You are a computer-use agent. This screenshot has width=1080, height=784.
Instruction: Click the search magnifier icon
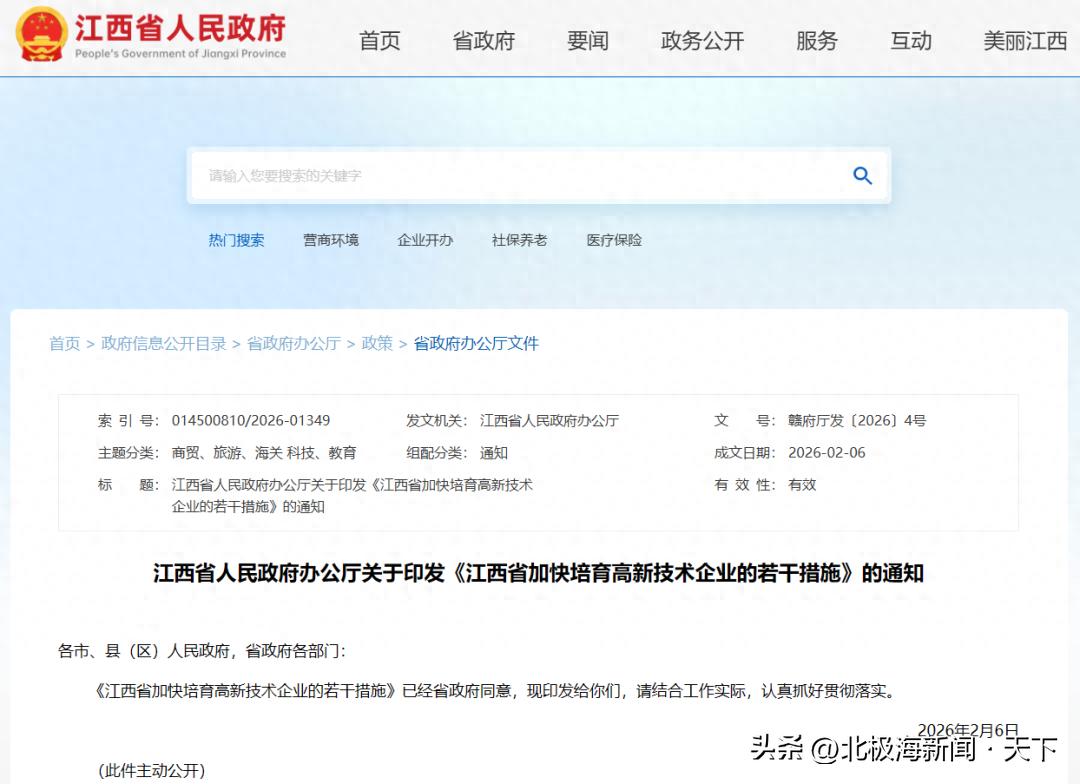click(x=862, y=175)
